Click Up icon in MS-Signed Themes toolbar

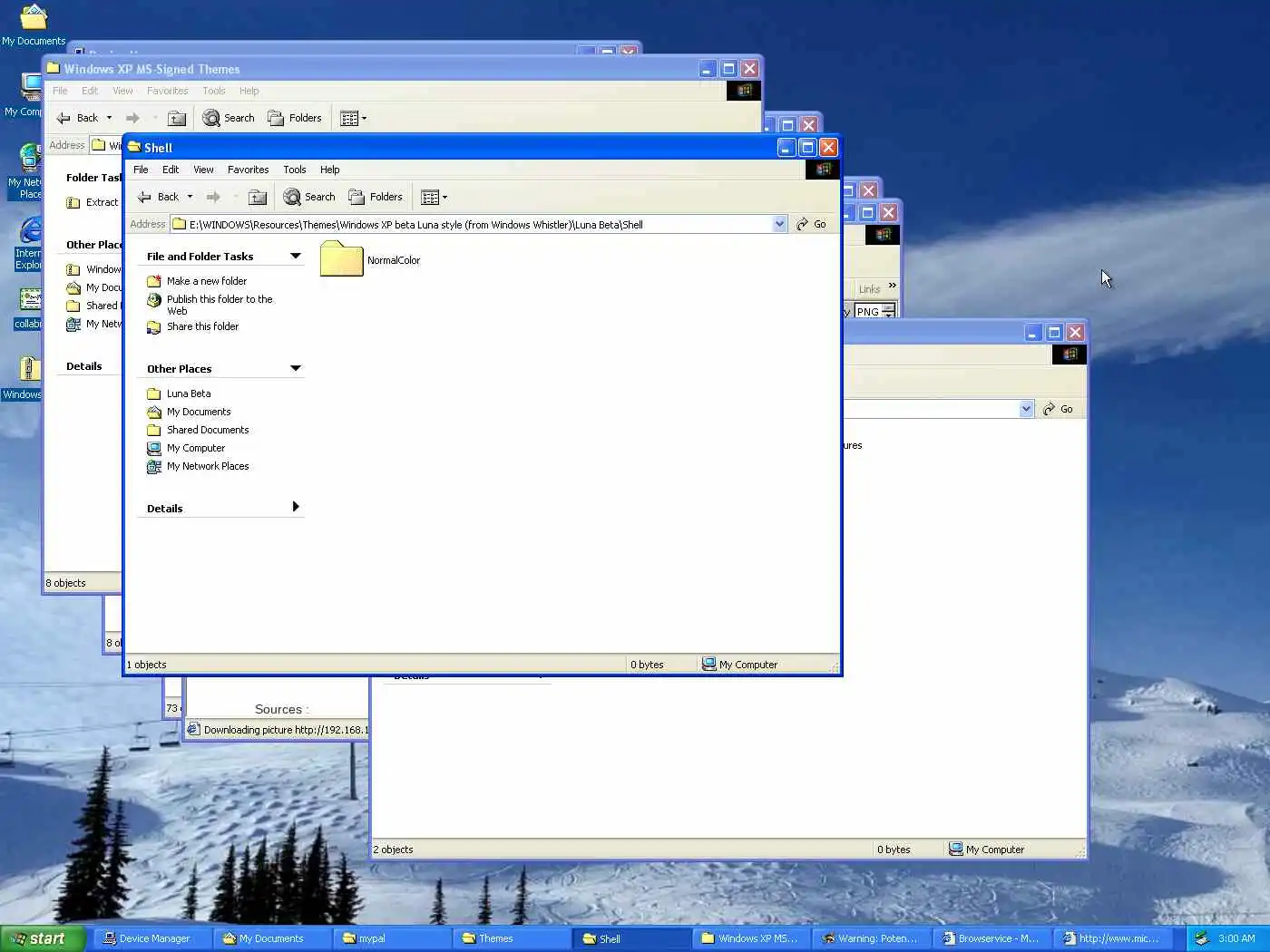point(177,118)
